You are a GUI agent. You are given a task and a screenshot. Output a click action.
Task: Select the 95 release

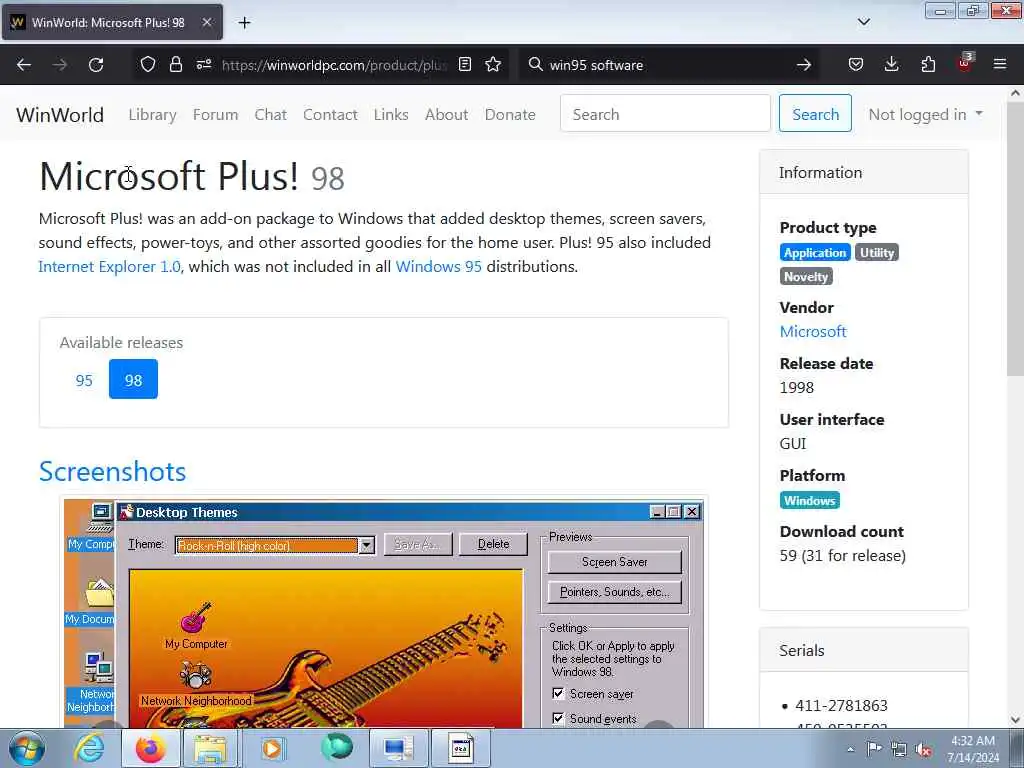[x=84, y=379]
